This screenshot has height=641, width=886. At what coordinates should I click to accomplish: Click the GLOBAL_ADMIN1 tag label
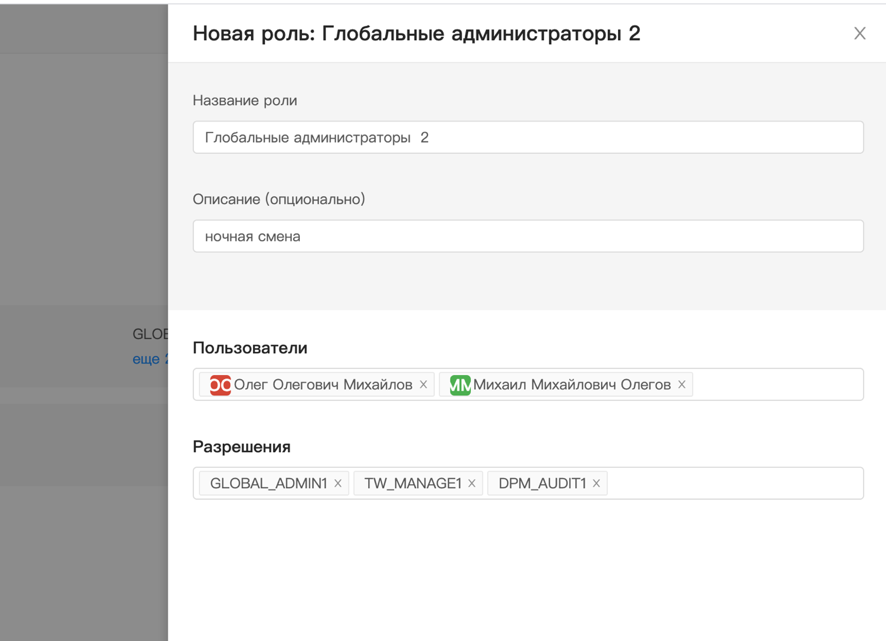tap(268, 484)
